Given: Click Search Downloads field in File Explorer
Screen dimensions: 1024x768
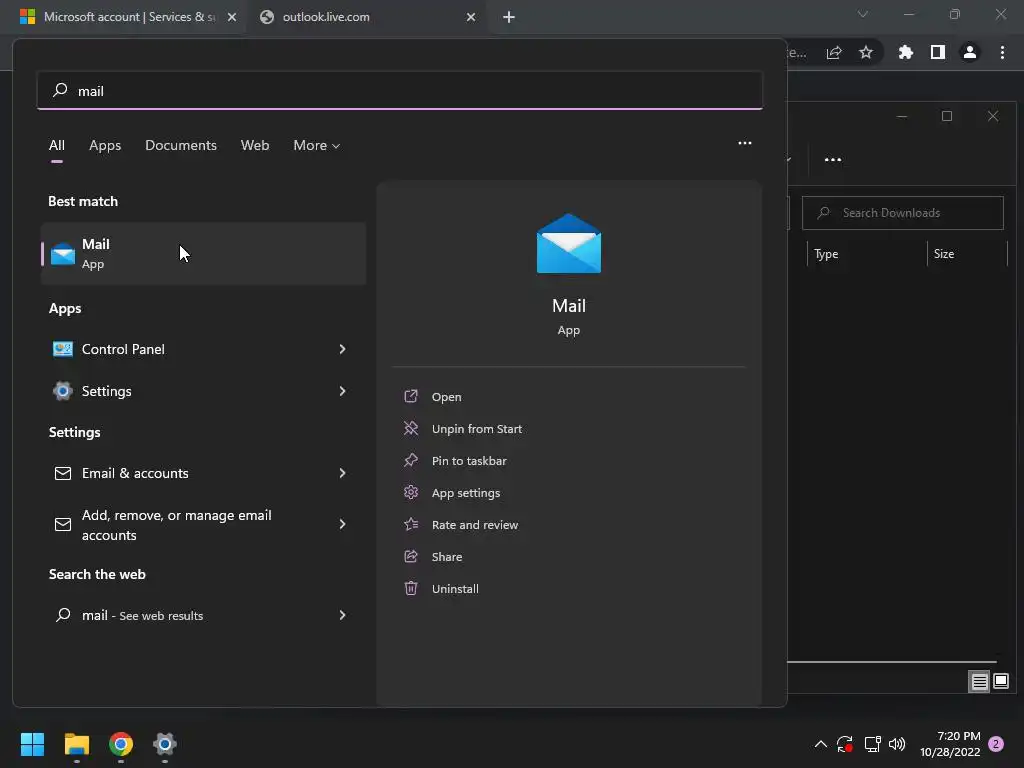Looking at the screenshot, I should coord(903,213).
